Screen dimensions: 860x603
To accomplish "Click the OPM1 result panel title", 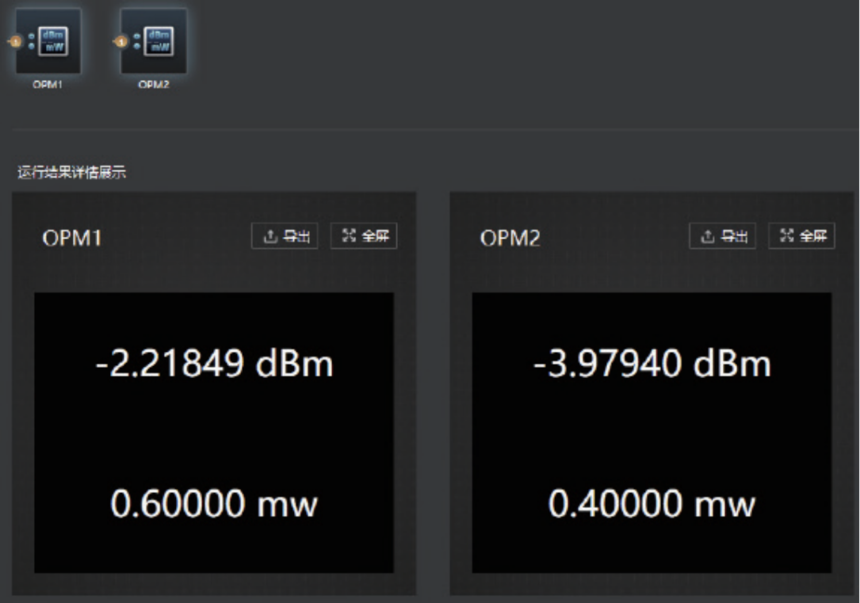I will tap(72, 238).
